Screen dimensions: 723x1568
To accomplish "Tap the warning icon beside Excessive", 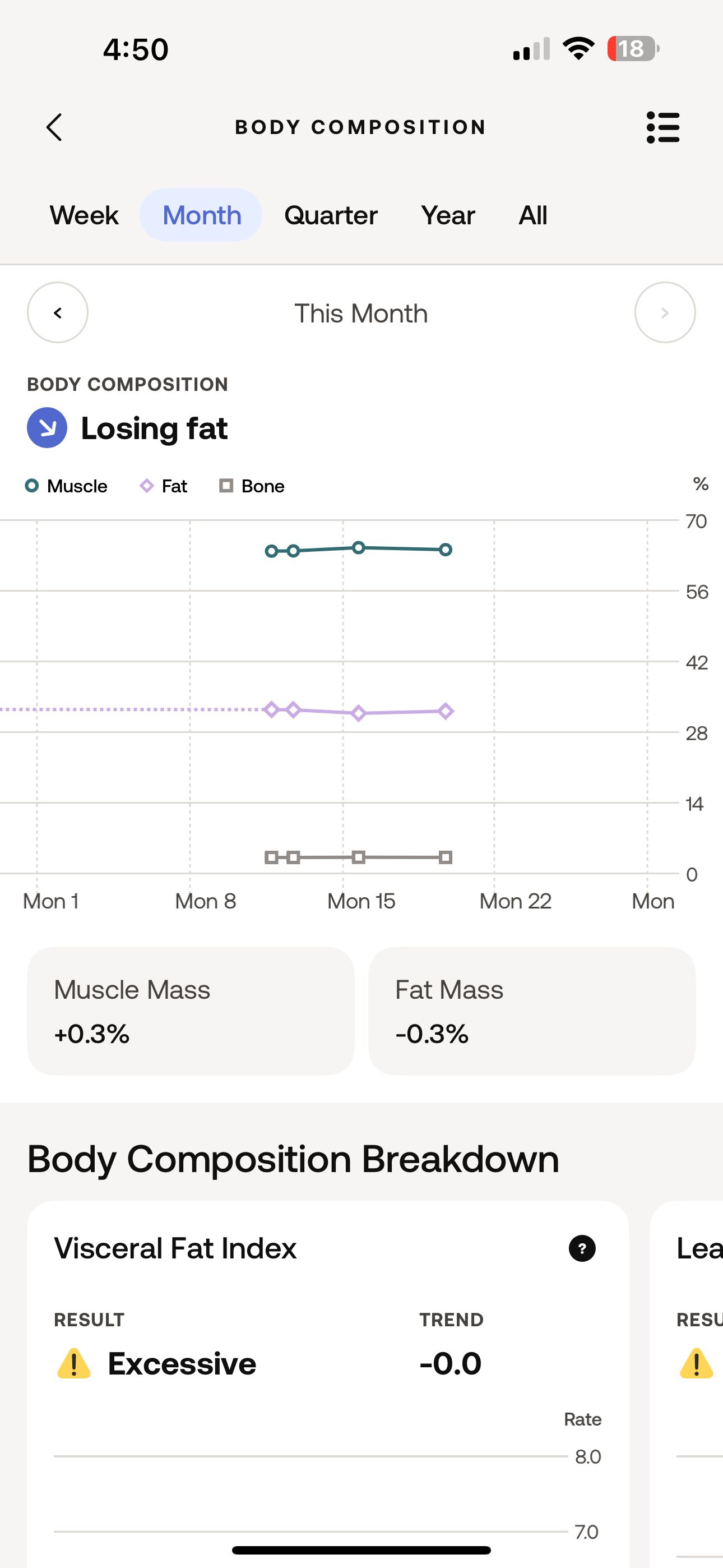I will (x=73, y=1363).
